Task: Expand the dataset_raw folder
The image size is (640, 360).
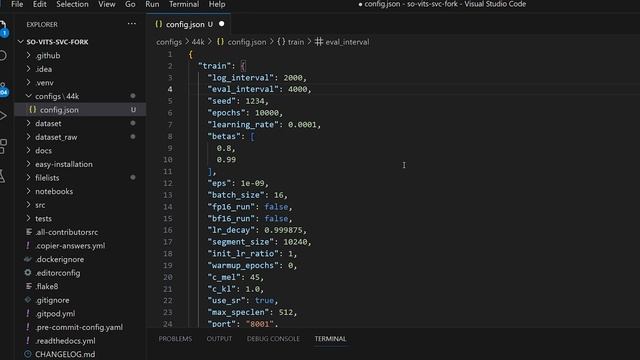Action: pyautogui.click(x=56, y=137)
